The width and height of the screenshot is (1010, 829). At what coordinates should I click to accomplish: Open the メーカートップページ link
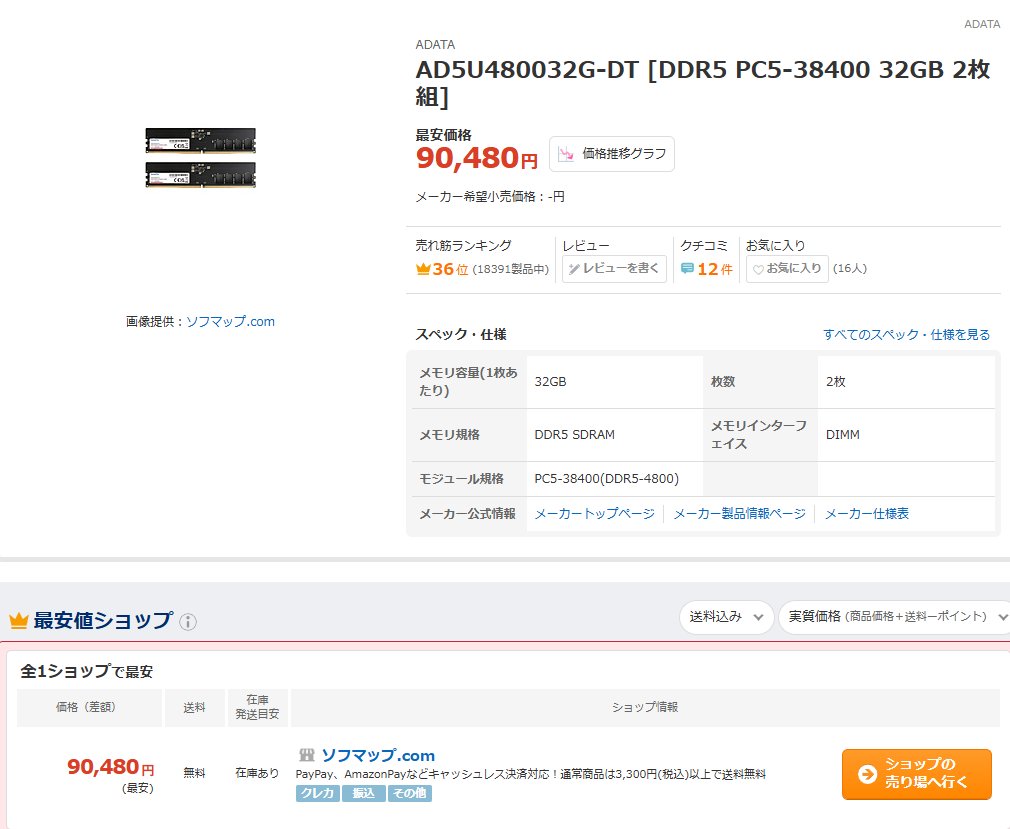tap(595, 513)
